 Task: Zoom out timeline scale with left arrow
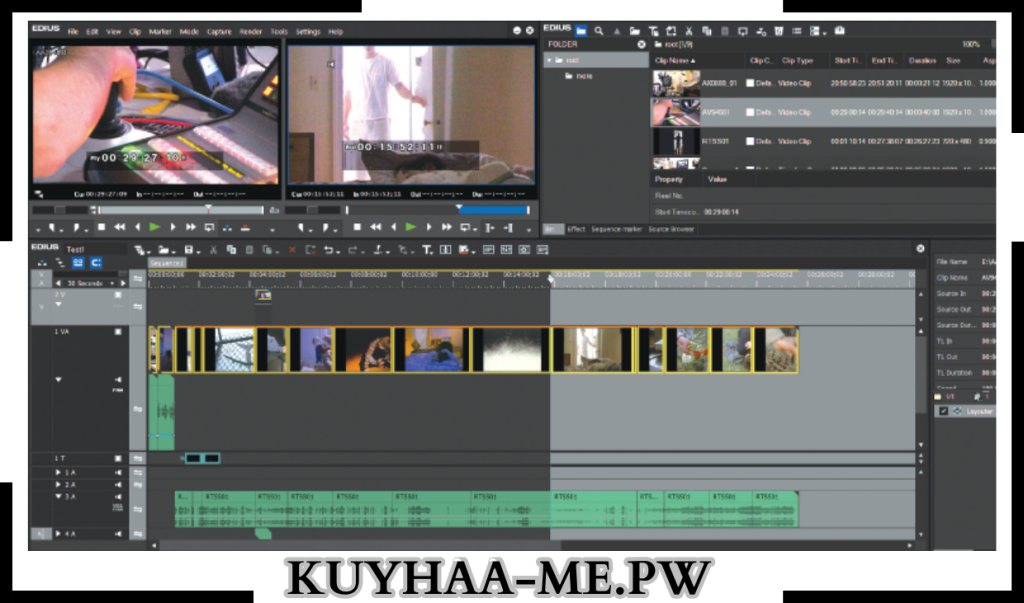(x=58, y=284)
